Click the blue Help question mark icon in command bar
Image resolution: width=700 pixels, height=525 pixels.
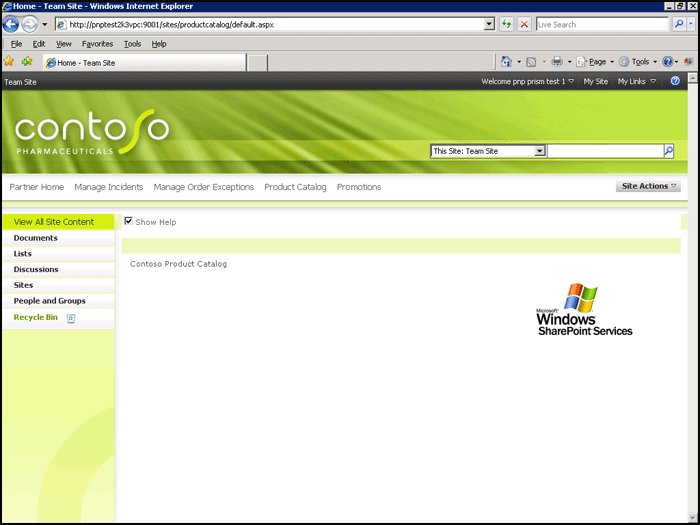[x=667, y=62]
